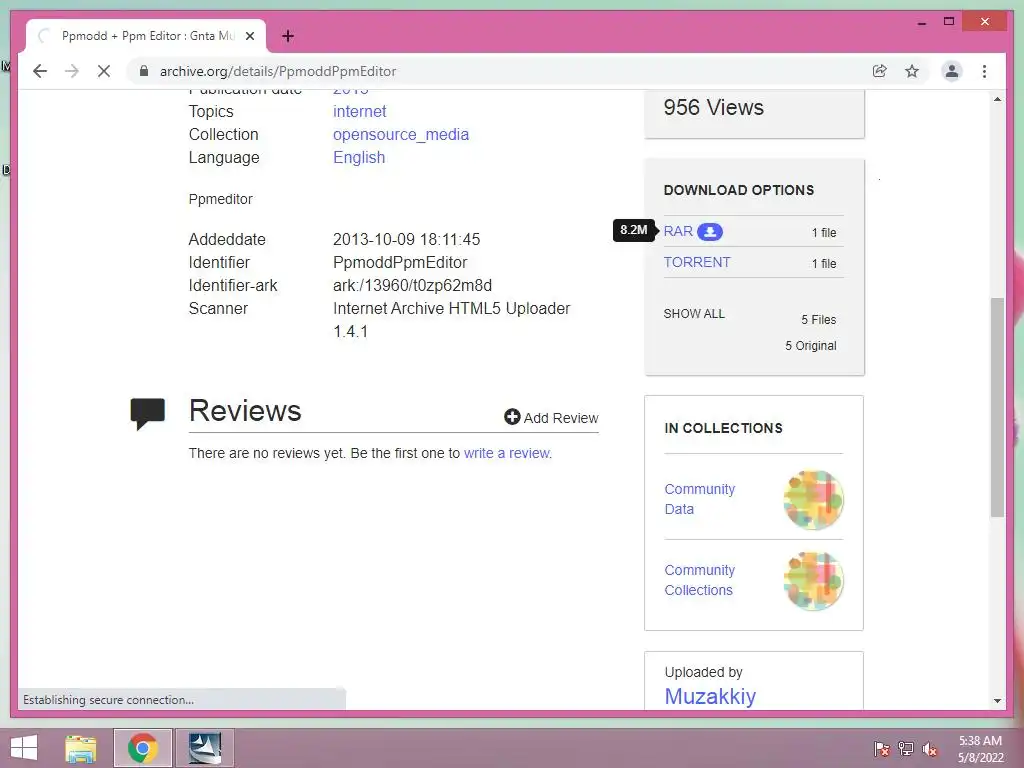Click SHOW ALL download files
The image size is (1024, 768).
coord(694,313)
